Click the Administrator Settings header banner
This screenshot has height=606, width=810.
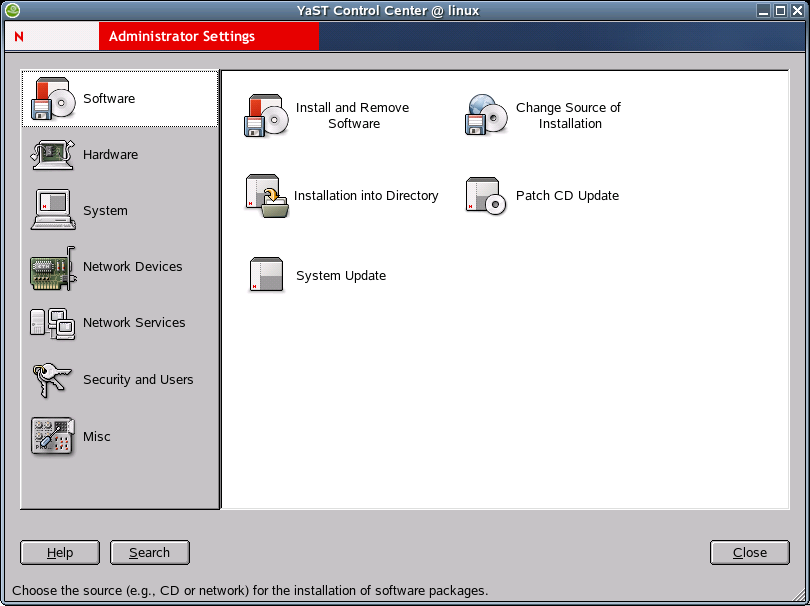coord(209,36)
